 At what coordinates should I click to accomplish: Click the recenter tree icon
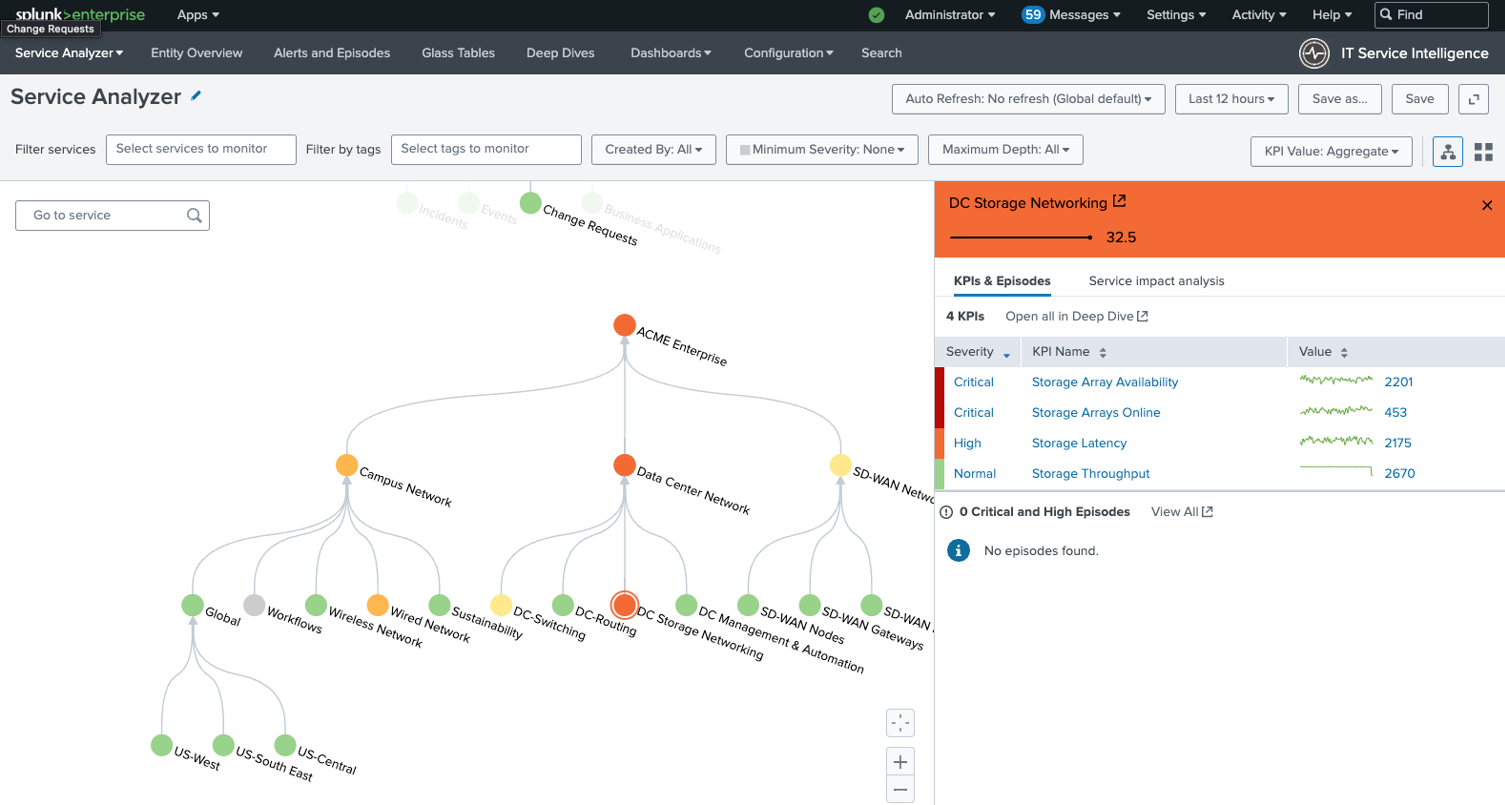coord(900,723)
